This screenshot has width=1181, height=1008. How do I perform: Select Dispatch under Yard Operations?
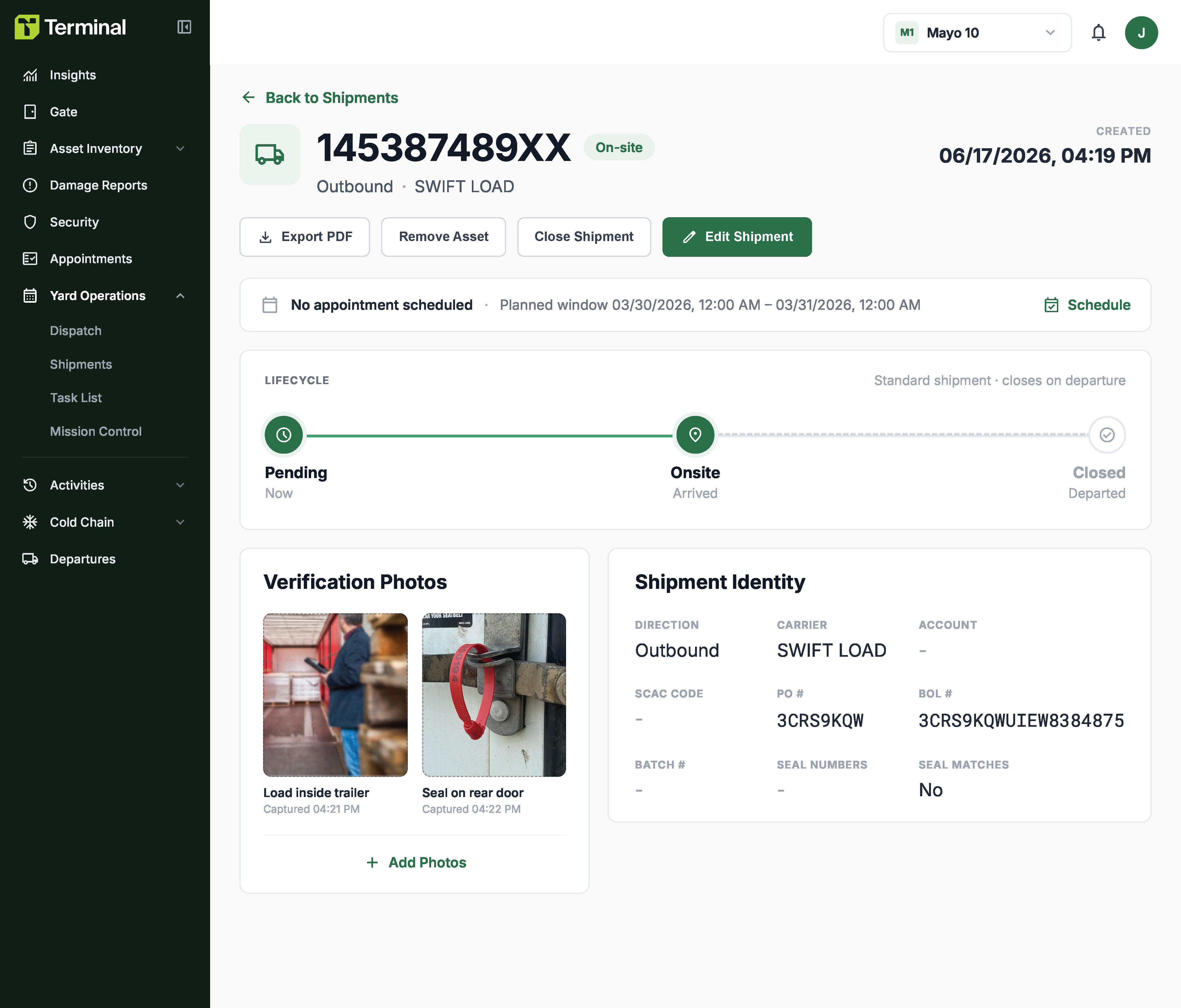click(x=75, y=331)
